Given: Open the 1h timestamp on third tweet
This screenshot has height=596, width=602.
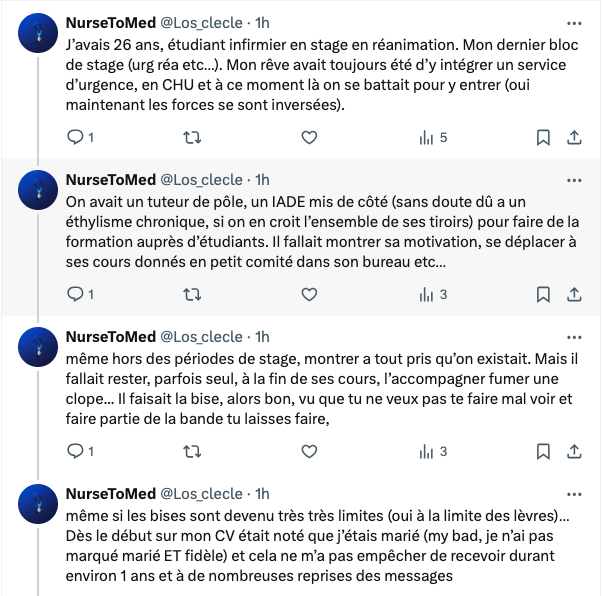Looking at the screenshot, I should 263,337.
